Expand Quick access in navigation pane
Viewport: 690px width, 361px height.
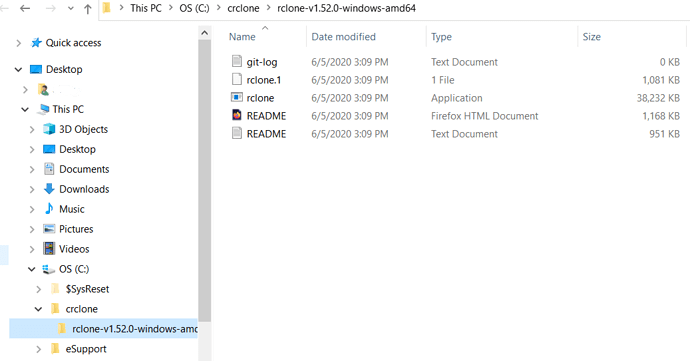[x=18, y=43]
